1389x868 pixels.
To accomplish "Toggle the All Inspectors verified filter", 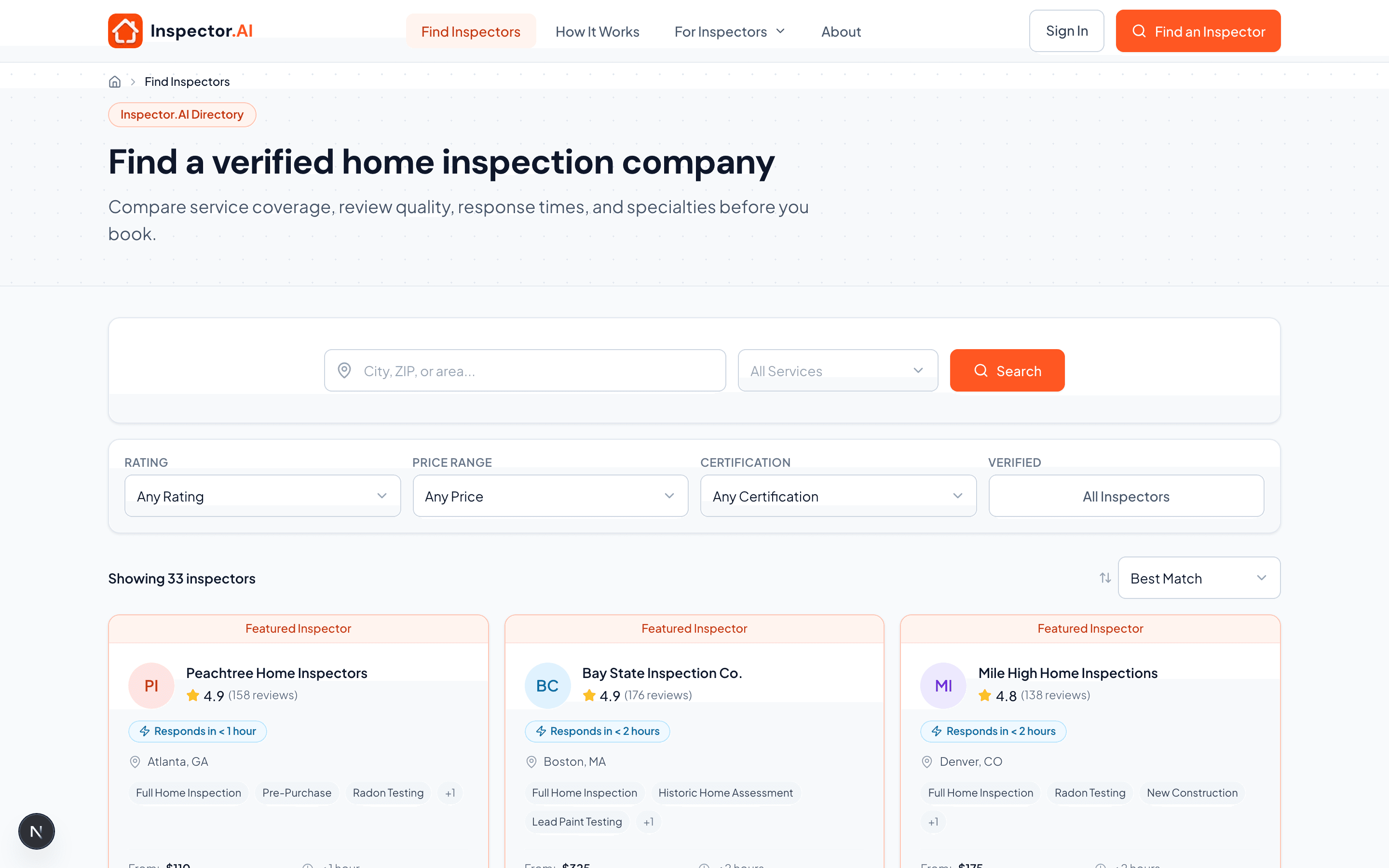I will [1126, 496].
